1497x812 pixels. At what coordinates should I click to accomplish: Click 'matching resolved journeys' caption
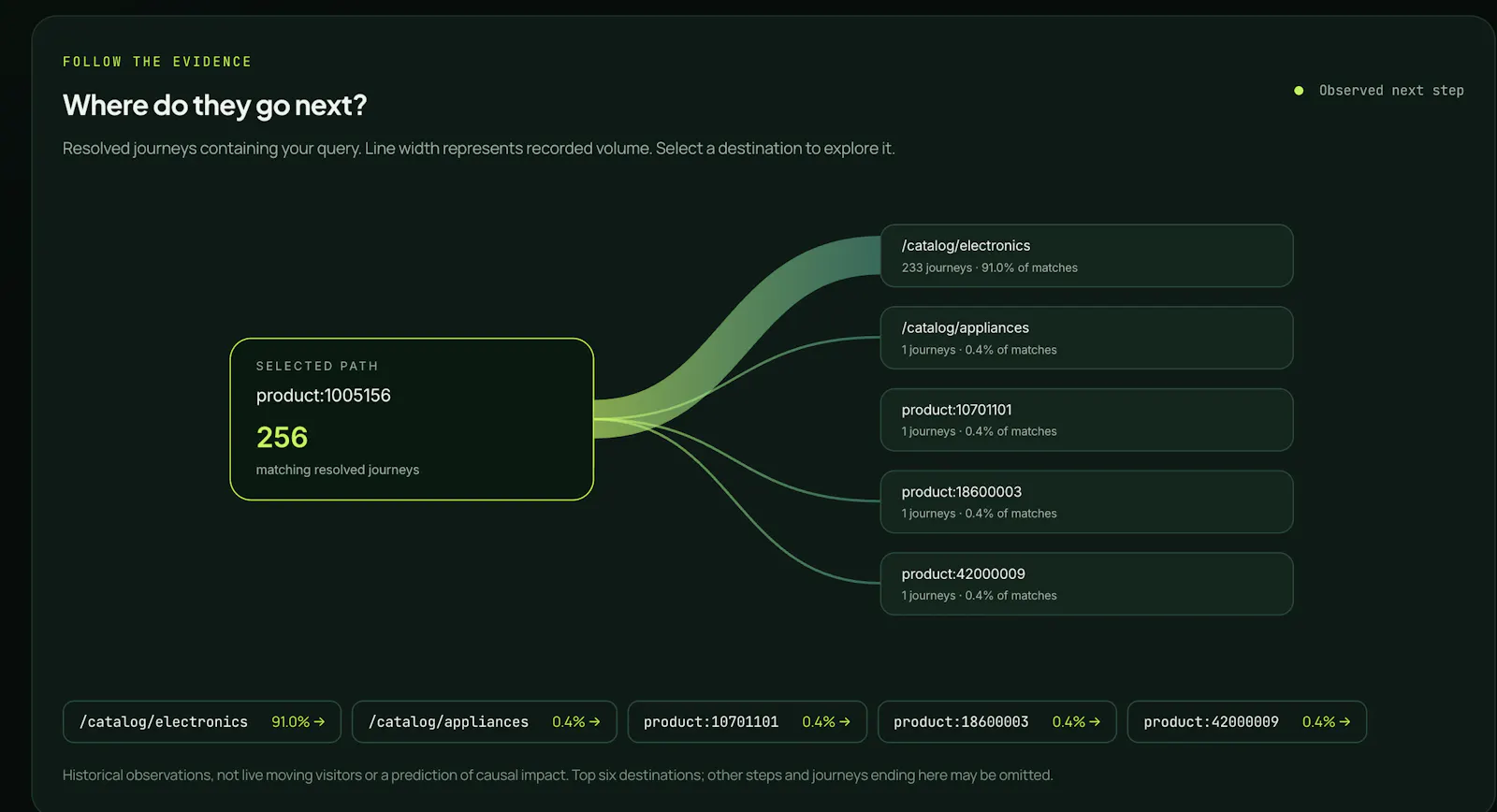338,470
